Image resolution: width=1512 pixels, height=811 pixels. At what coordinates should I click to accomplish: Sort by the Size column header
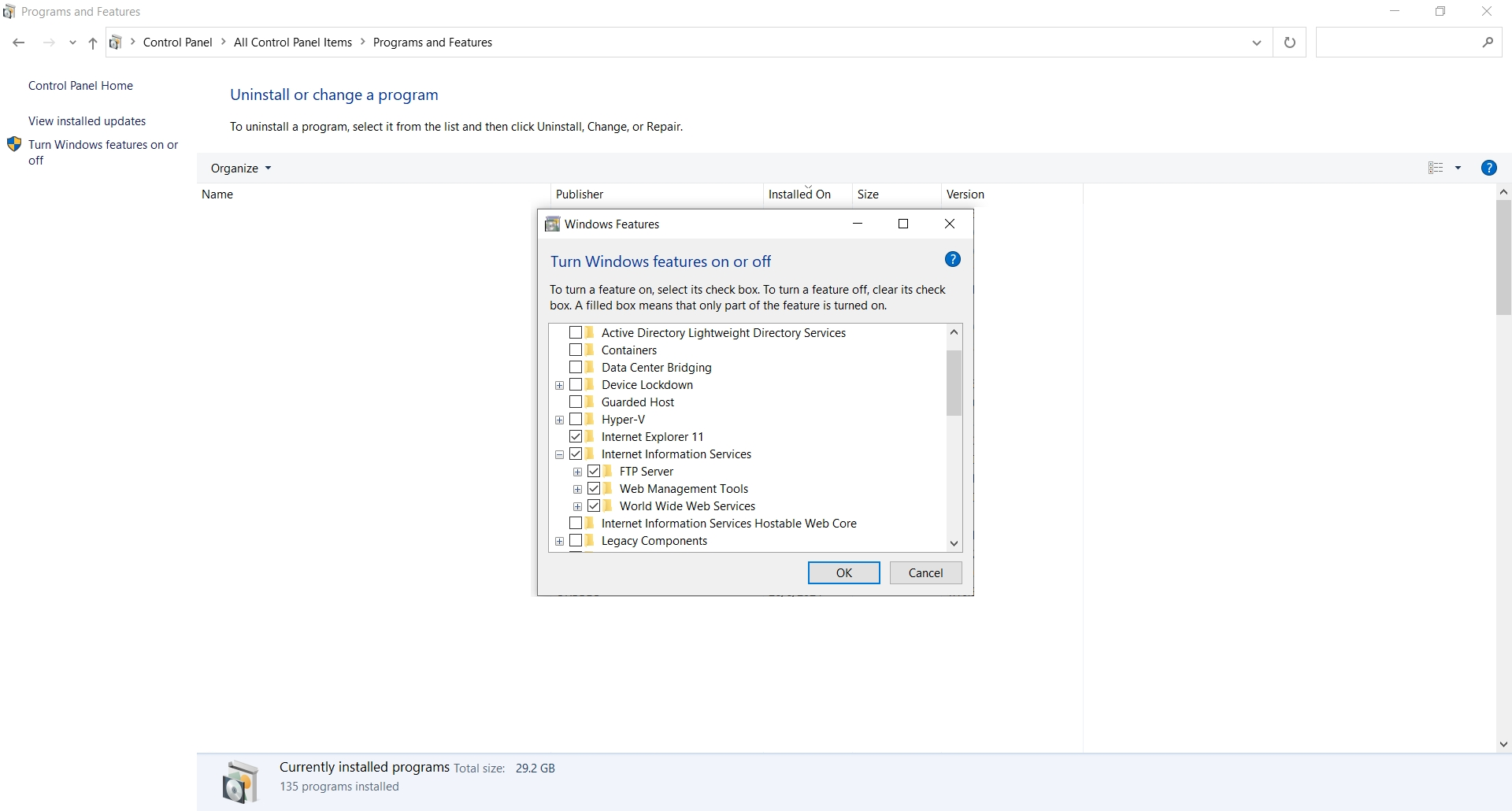coord(896,194)
